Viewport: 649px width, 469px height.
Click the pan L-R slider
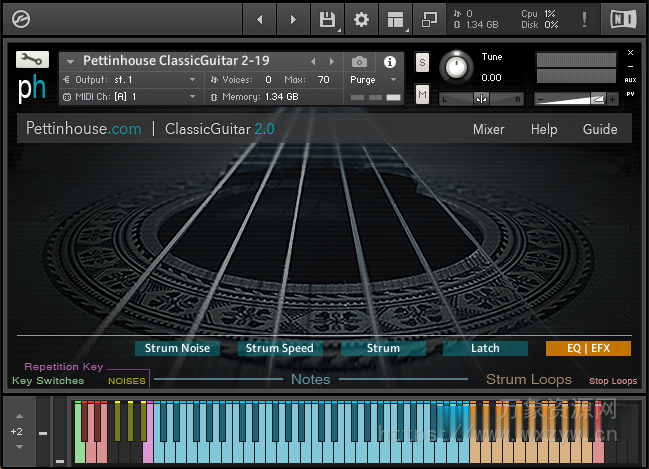click(x=481, y=99)
